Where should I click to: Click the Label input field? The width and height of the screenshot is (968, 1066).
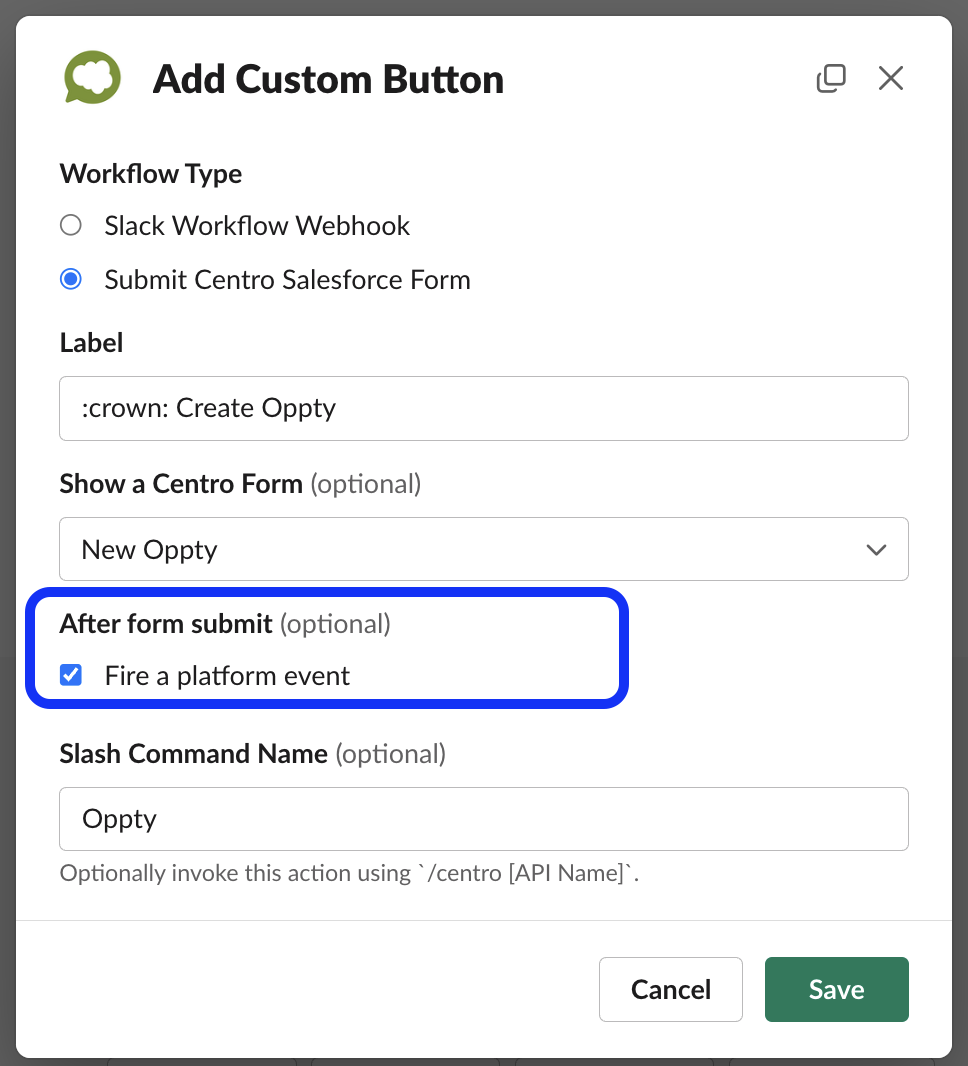point(484,409)
